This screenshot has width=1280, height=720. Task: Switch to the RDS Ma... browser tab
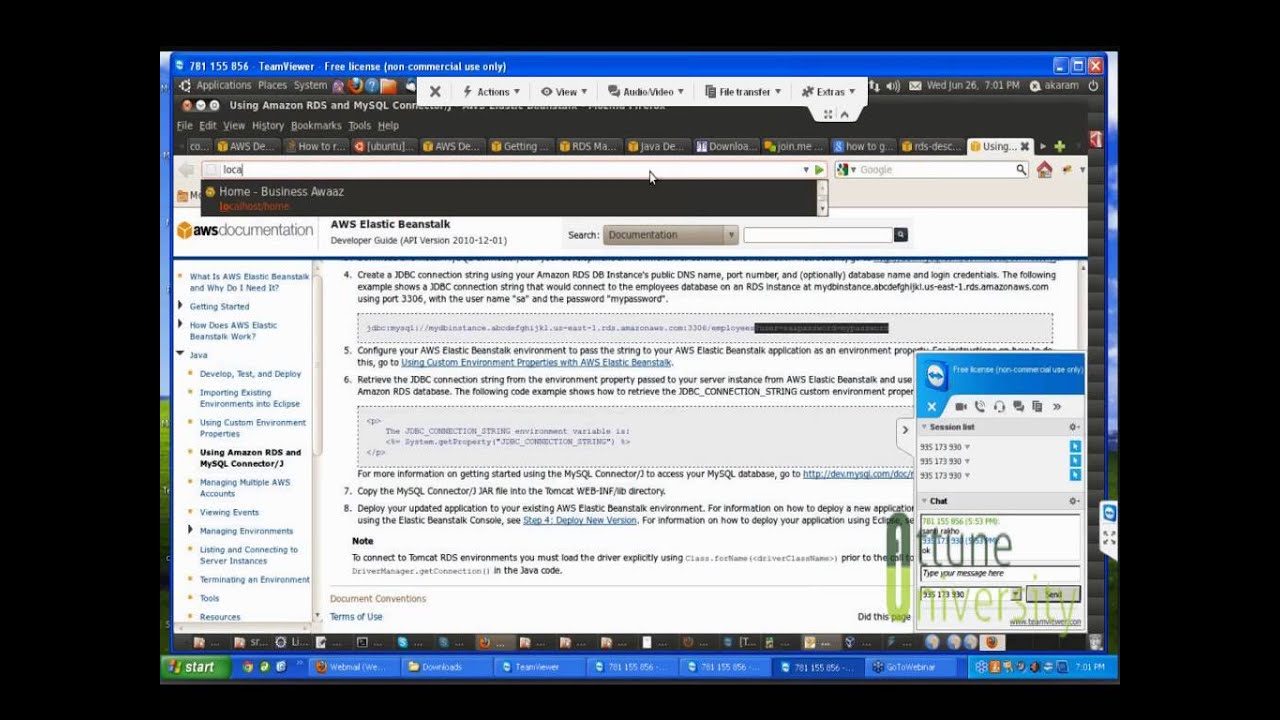(587, 146)
